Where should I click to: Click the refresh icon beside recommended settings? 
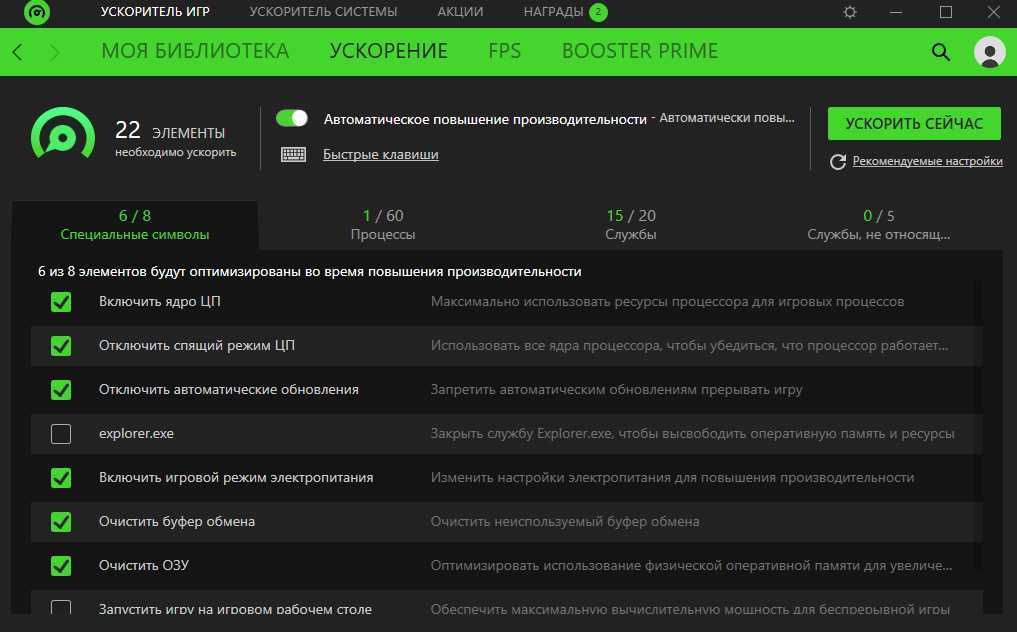838,162
